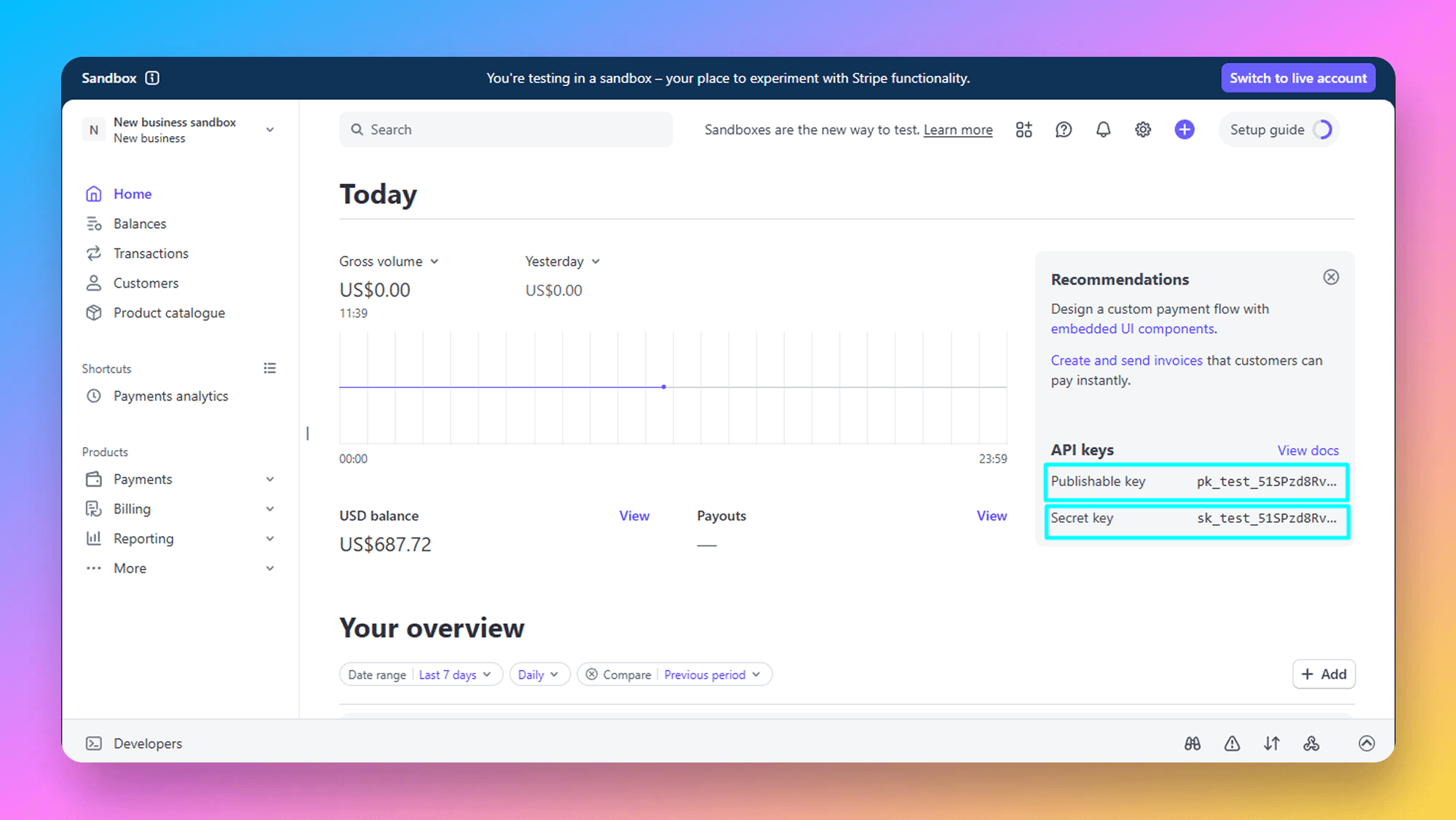Go to Transactions in the sidebar
The width and height of the screenshot is (1456, 820).
coord(151,253)
